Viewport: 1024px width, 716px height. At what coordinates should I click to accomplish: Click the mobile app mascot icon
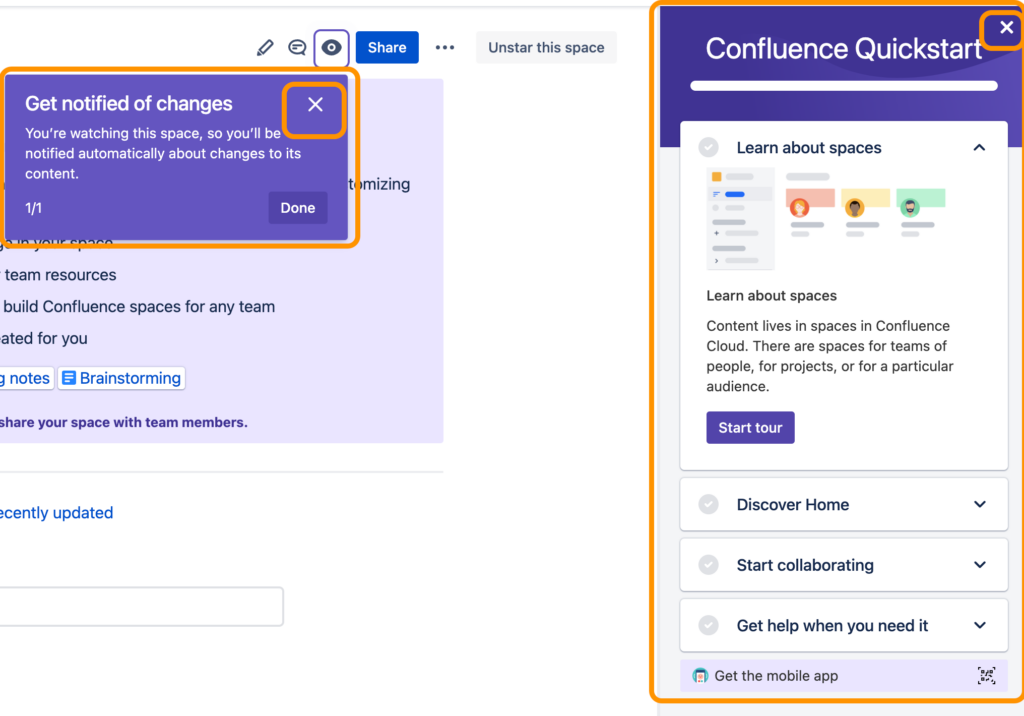coord(700,675)
